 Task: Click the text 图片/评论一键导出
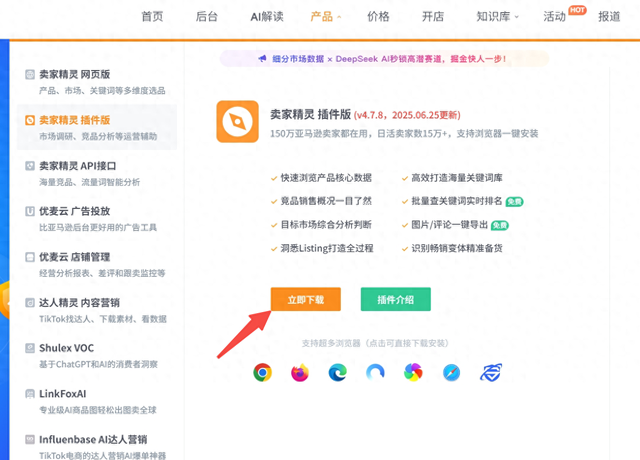pos(450,224)
